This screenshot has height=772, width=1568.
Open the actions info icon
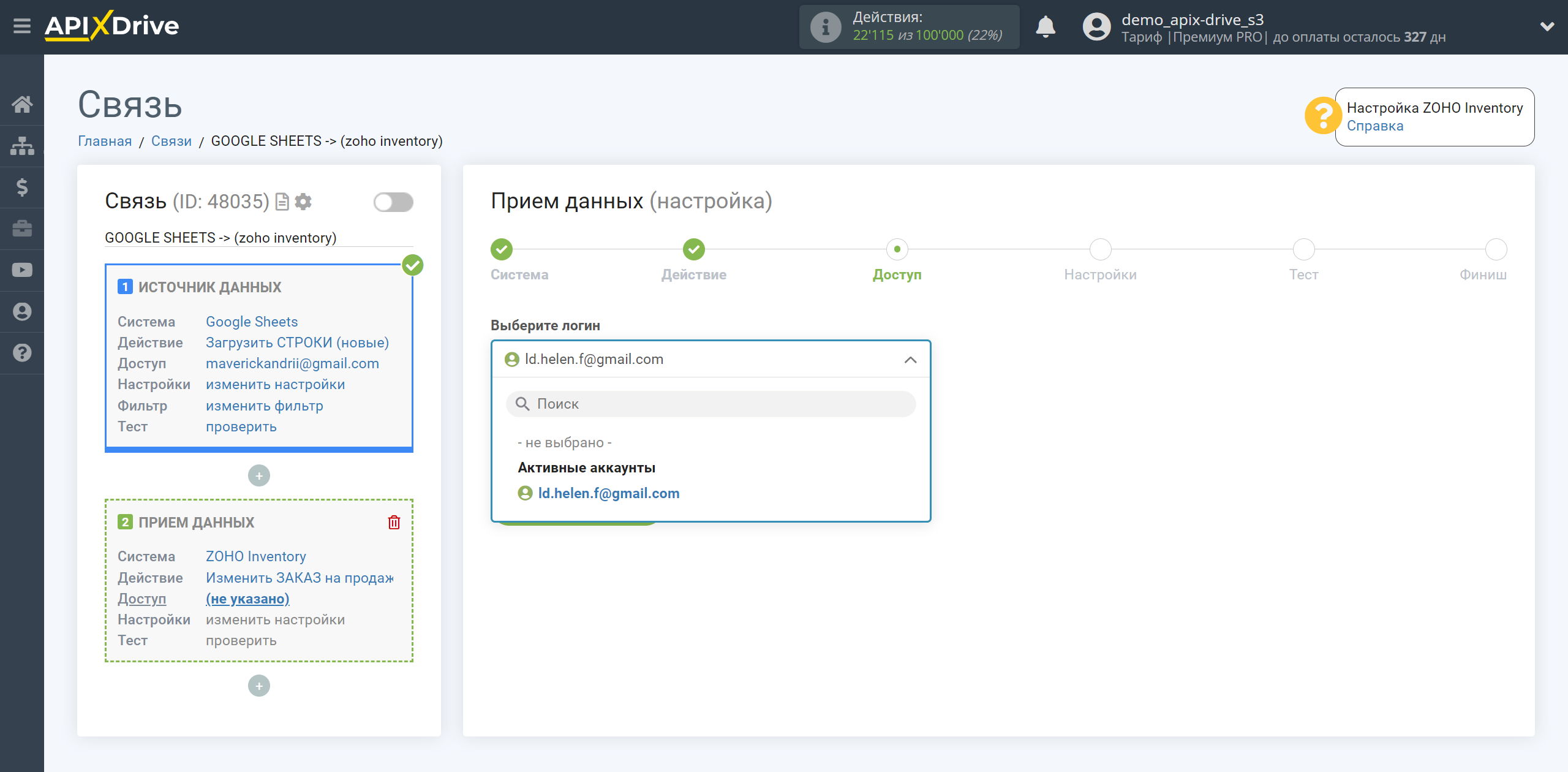click(x=825, y=27)
